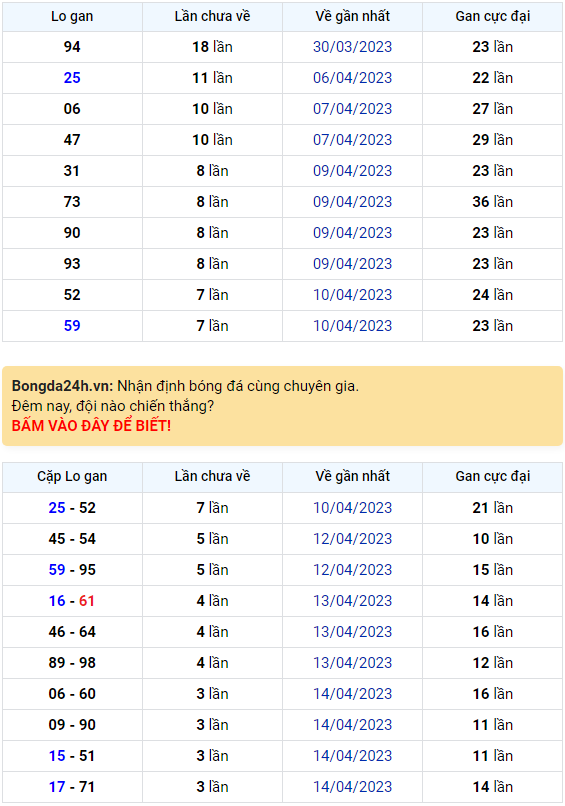565x806 pixels.
Task: Select Lo gan number 94
Action: [72, 47]
